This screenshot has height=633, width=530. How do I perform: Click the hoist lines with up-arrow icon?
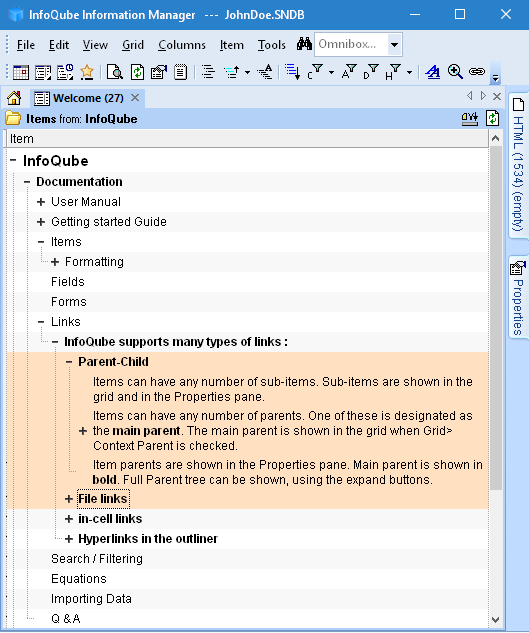click(x=232, y=73)
